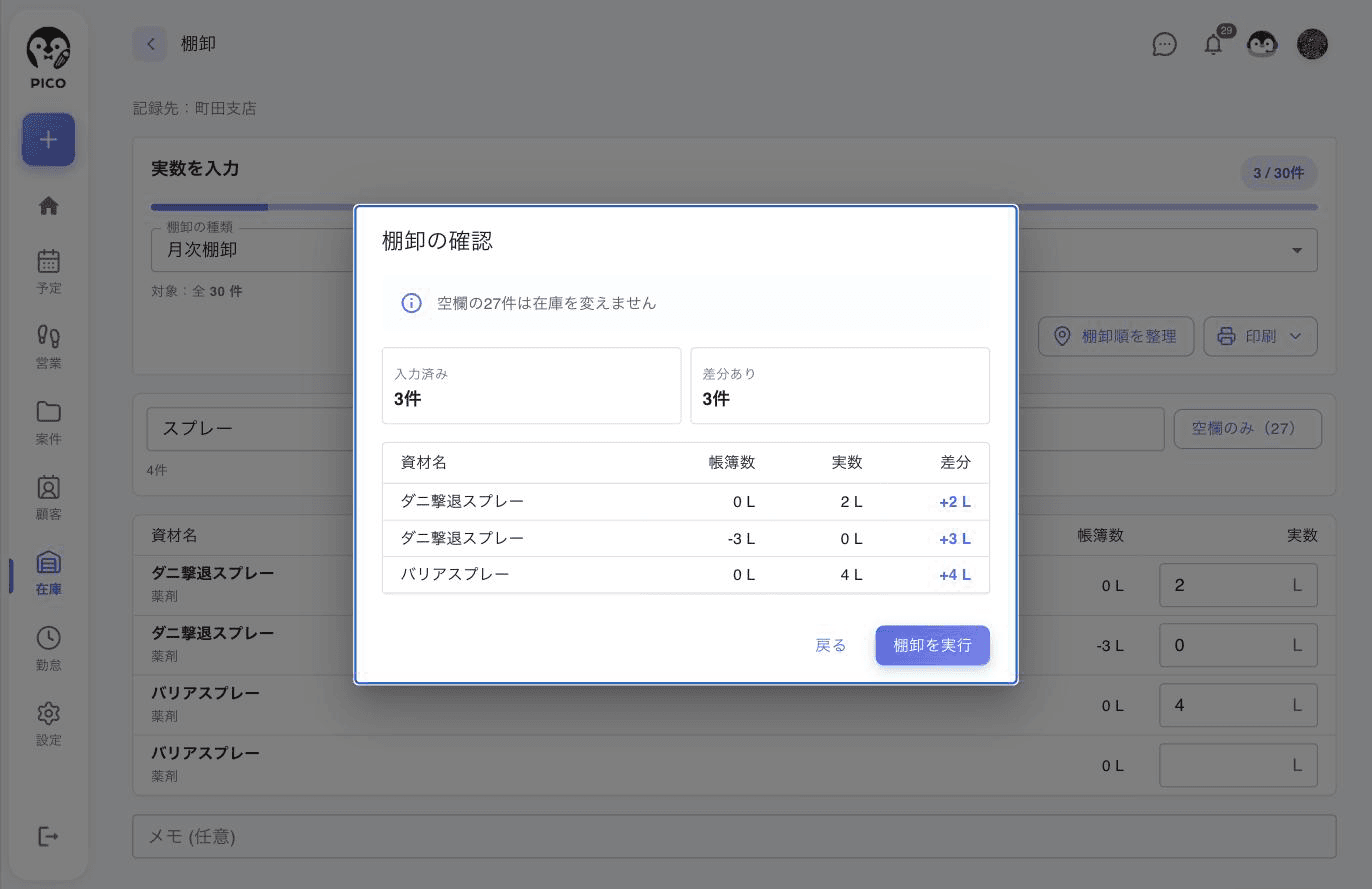Click the back chevron beside 棚卸
Image resolution: width=1372 pixels, height=889 pixels.
(x=150, y=44)
